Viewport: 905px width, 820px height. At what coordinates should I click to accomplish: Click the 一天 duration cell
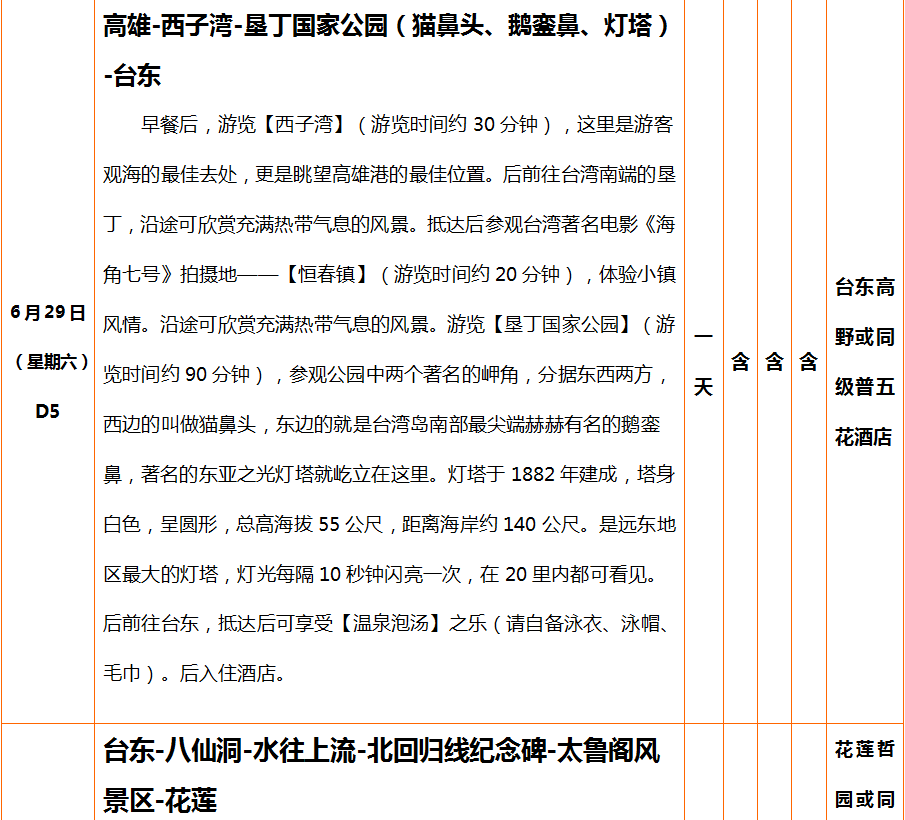[x=703, y=361]
